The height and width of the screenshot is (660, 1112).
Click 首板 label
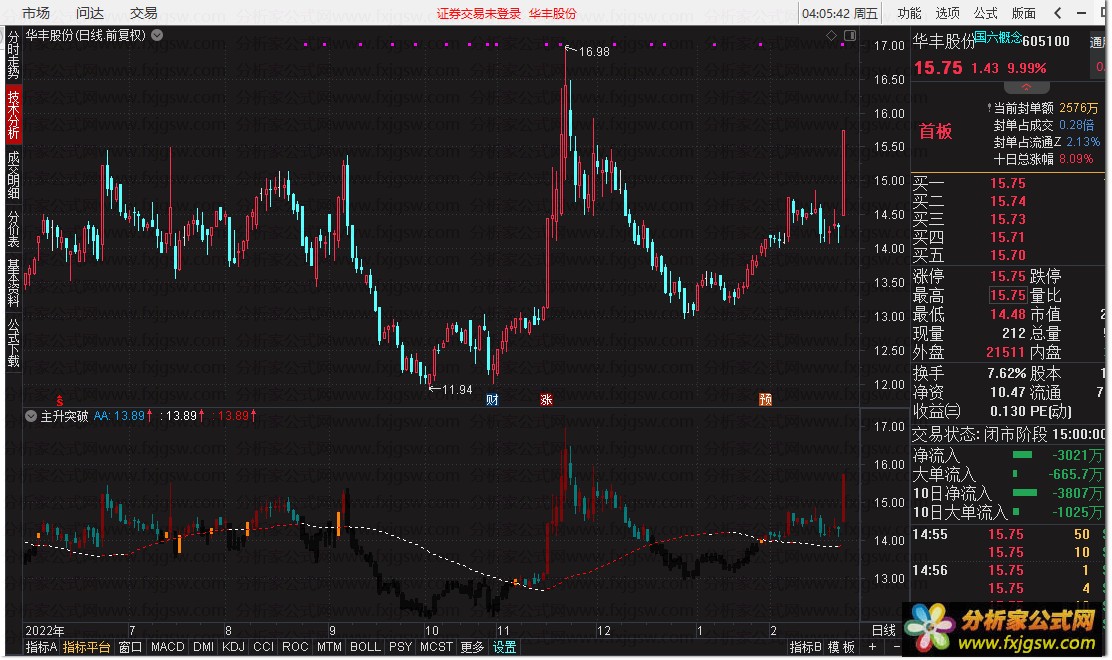(935, 131)
